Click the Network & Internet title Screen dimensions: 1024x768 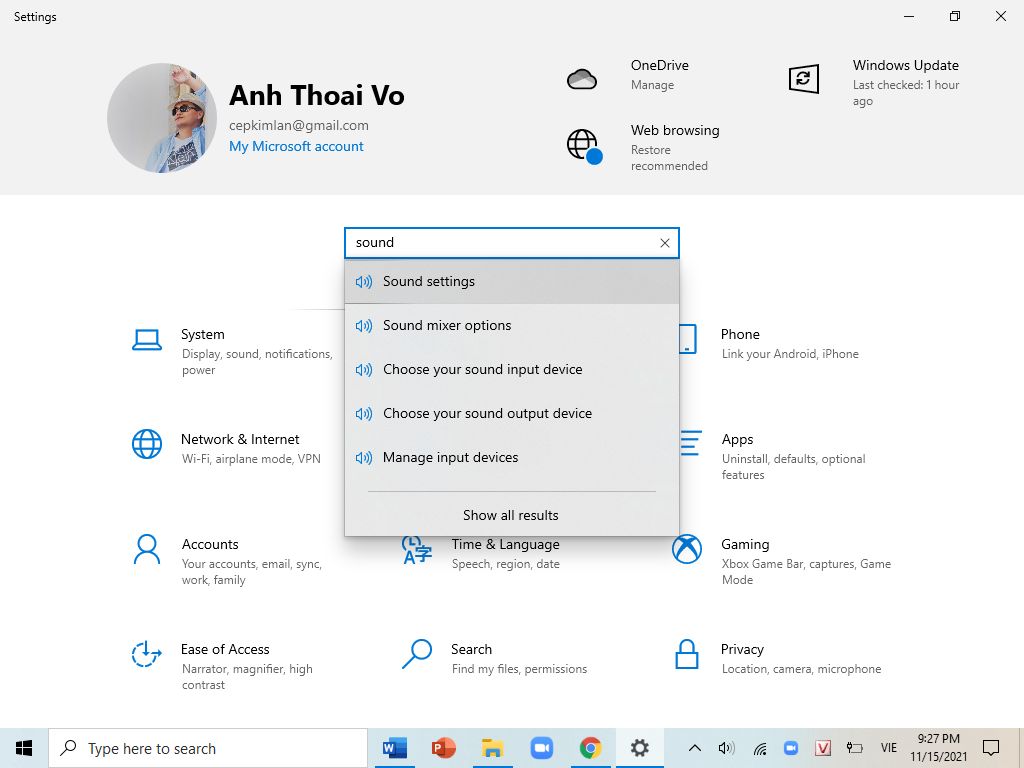click(x=240, y=440)
